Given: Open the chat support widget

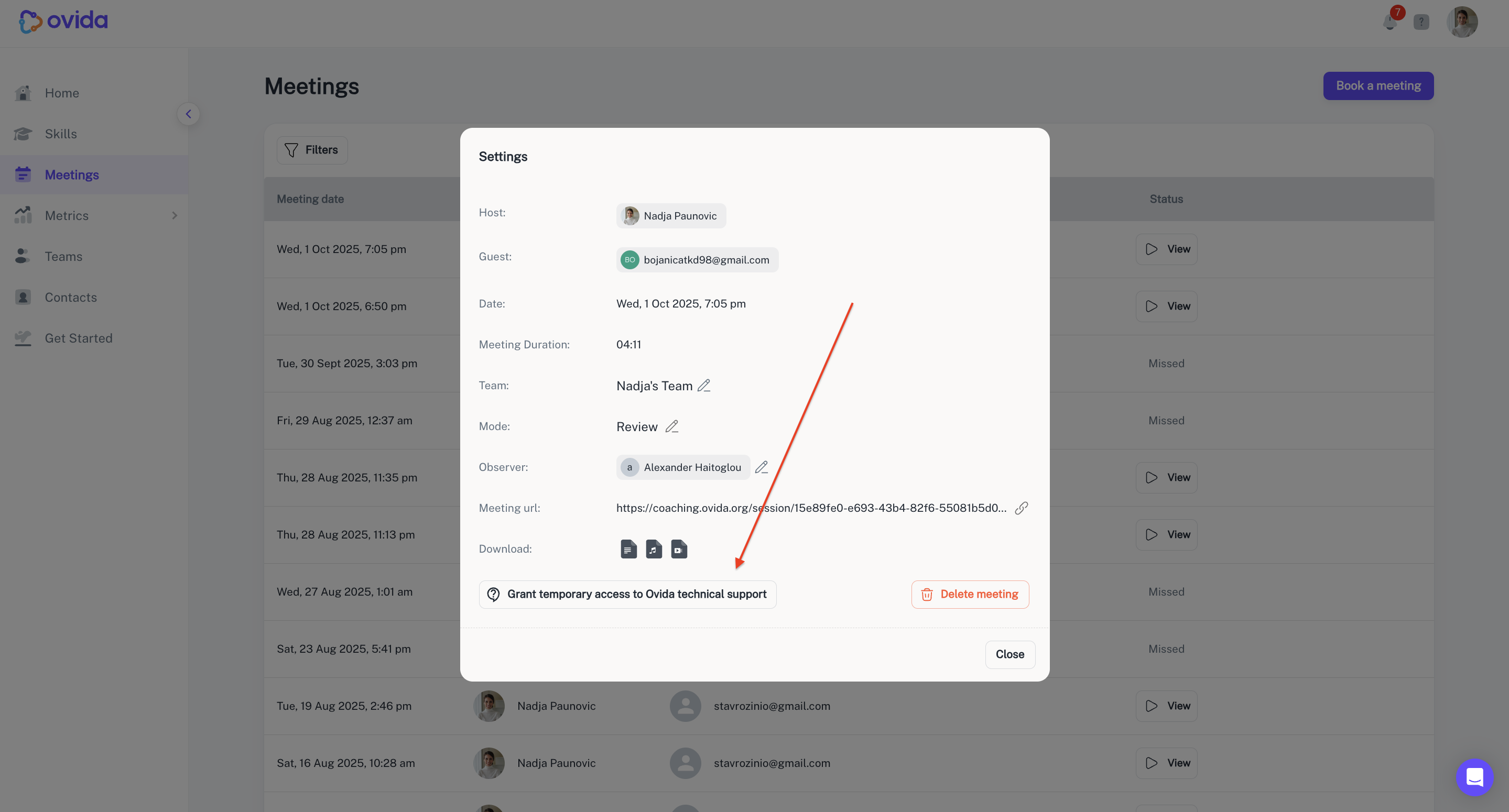Looking at the screenshot, I should click(1474, 777).
